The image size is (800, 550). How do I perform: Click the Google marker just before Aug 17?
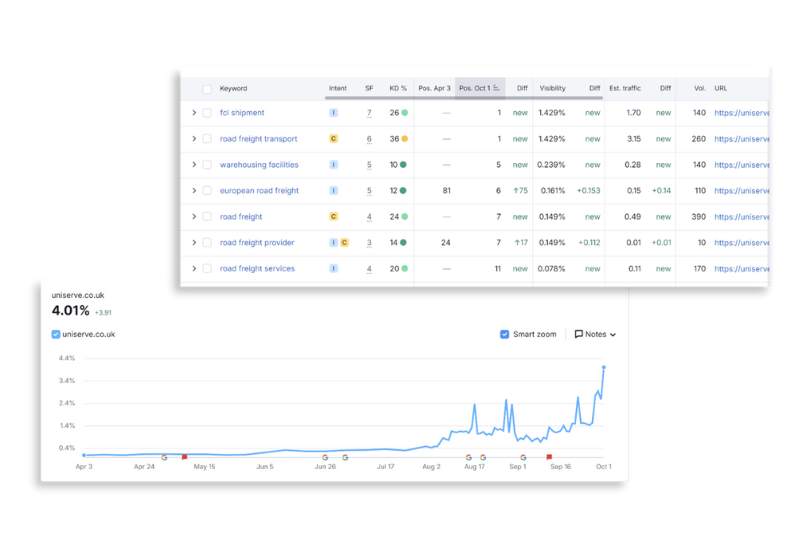468,458
